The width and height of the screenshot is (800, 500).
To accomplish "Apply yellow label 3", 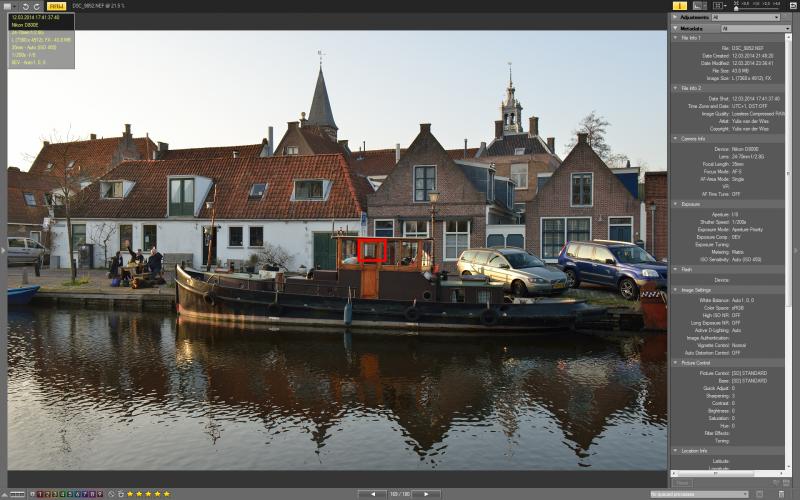I will click(55, 494).
